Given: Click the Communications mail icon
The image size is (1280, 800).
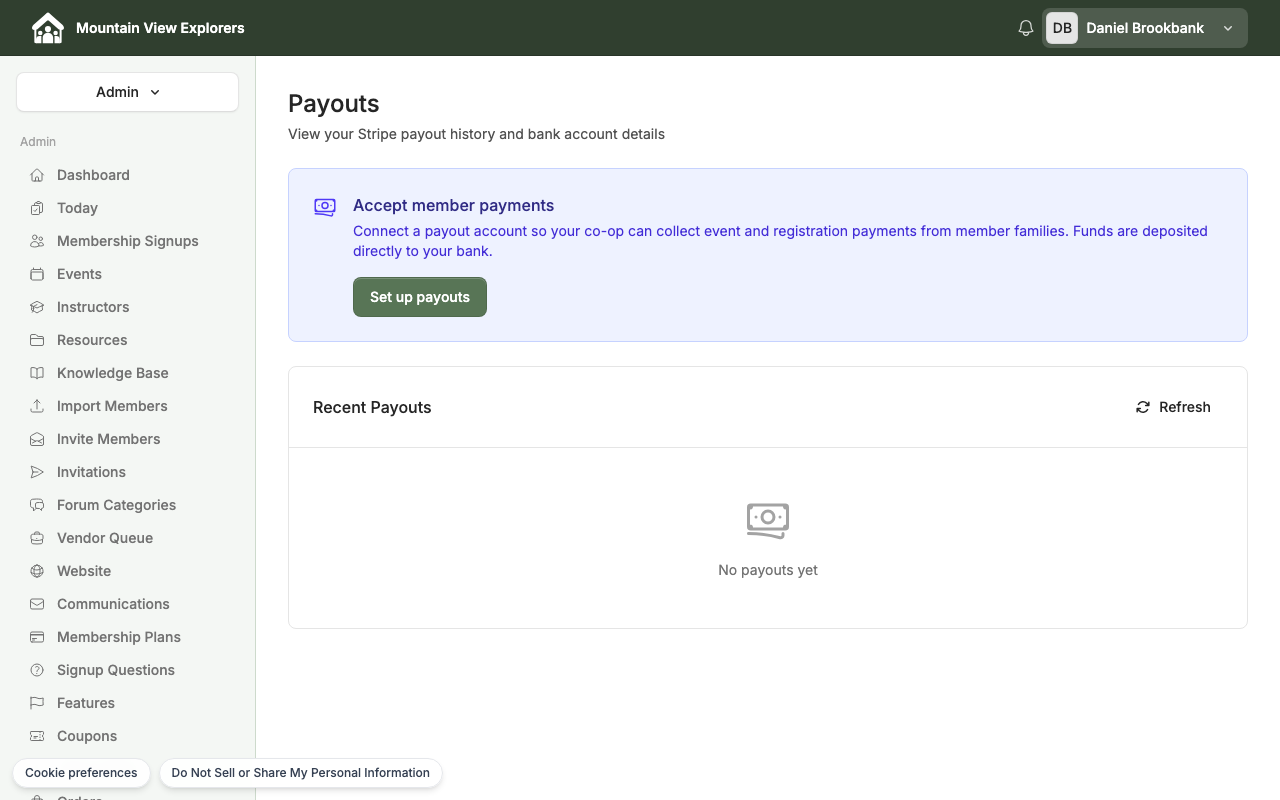Looking at the screenshot, I should (x=37, y=604).
